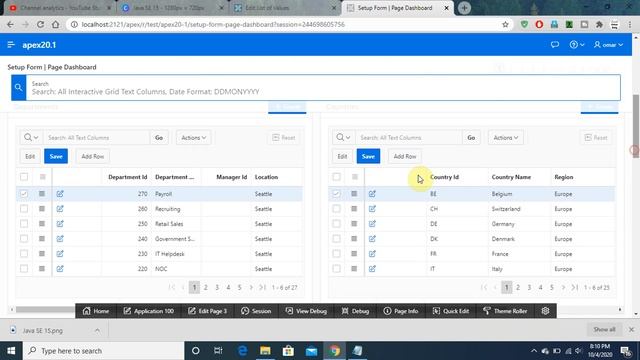Screen dimensions: 640x360
Task: Click Go in the Countries grid
Action: coord(471,138)
